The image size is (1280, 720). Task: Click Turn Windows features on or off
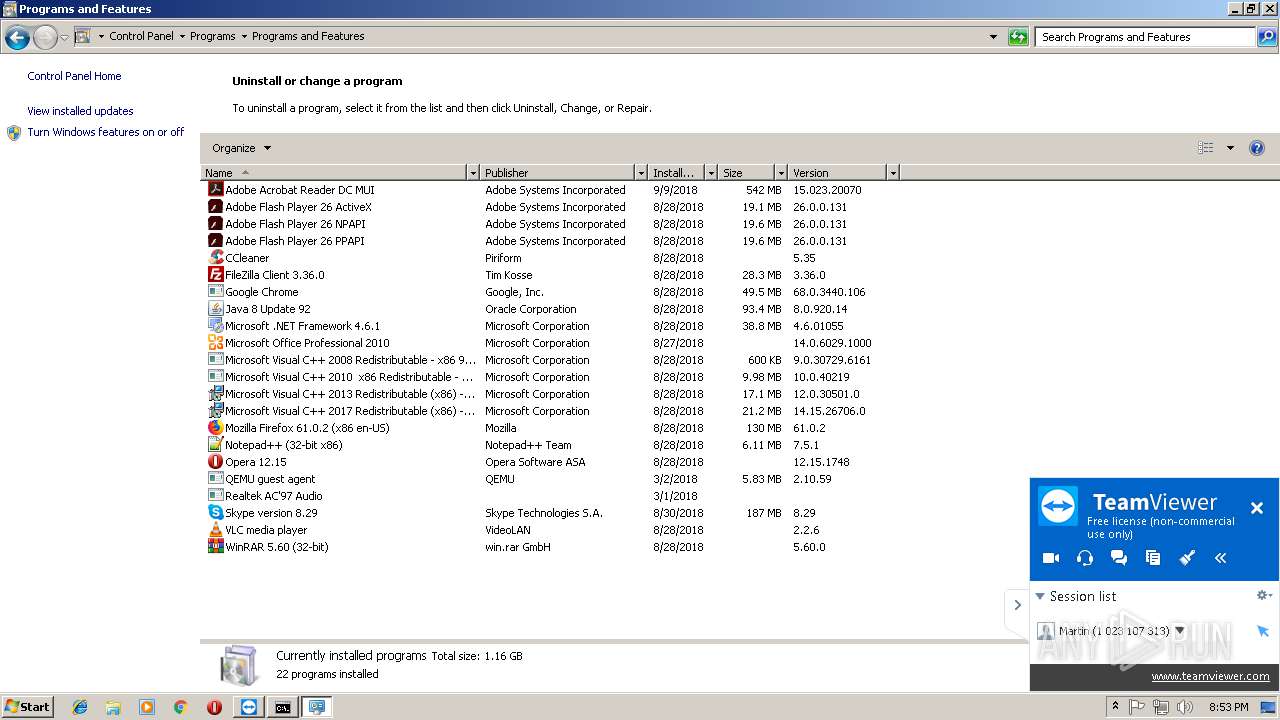click(x=105, y=132)
